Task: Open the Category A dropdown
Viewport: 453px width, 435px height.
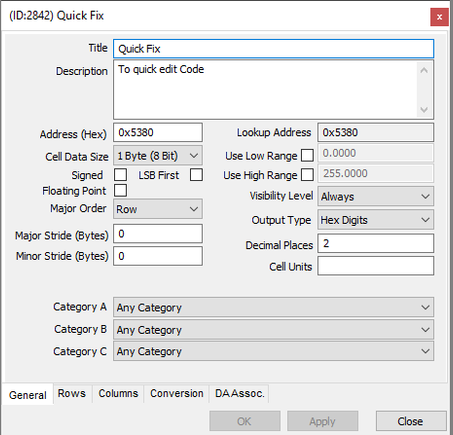Action: pyautogui.click(x=273, y=307)
